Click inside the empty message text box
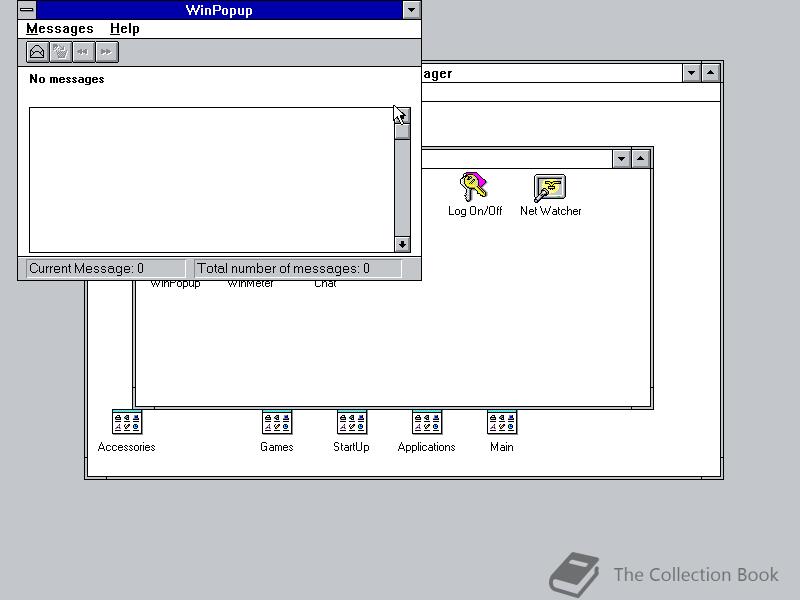The width and height of the screenshot is (800, 600). (212, 180)
